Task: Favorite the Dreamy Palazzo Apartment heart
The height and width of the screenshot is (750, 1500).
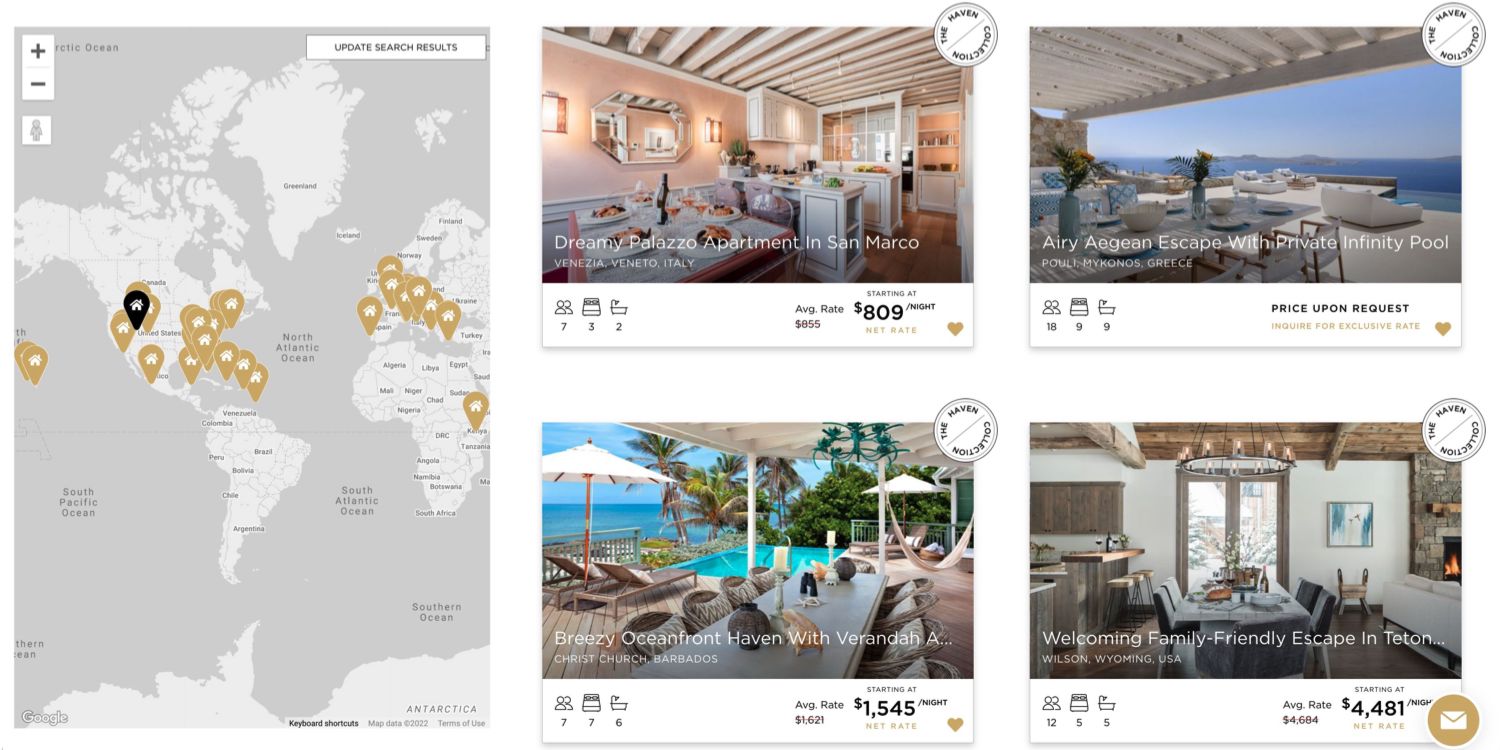Action: coord(955,329)
